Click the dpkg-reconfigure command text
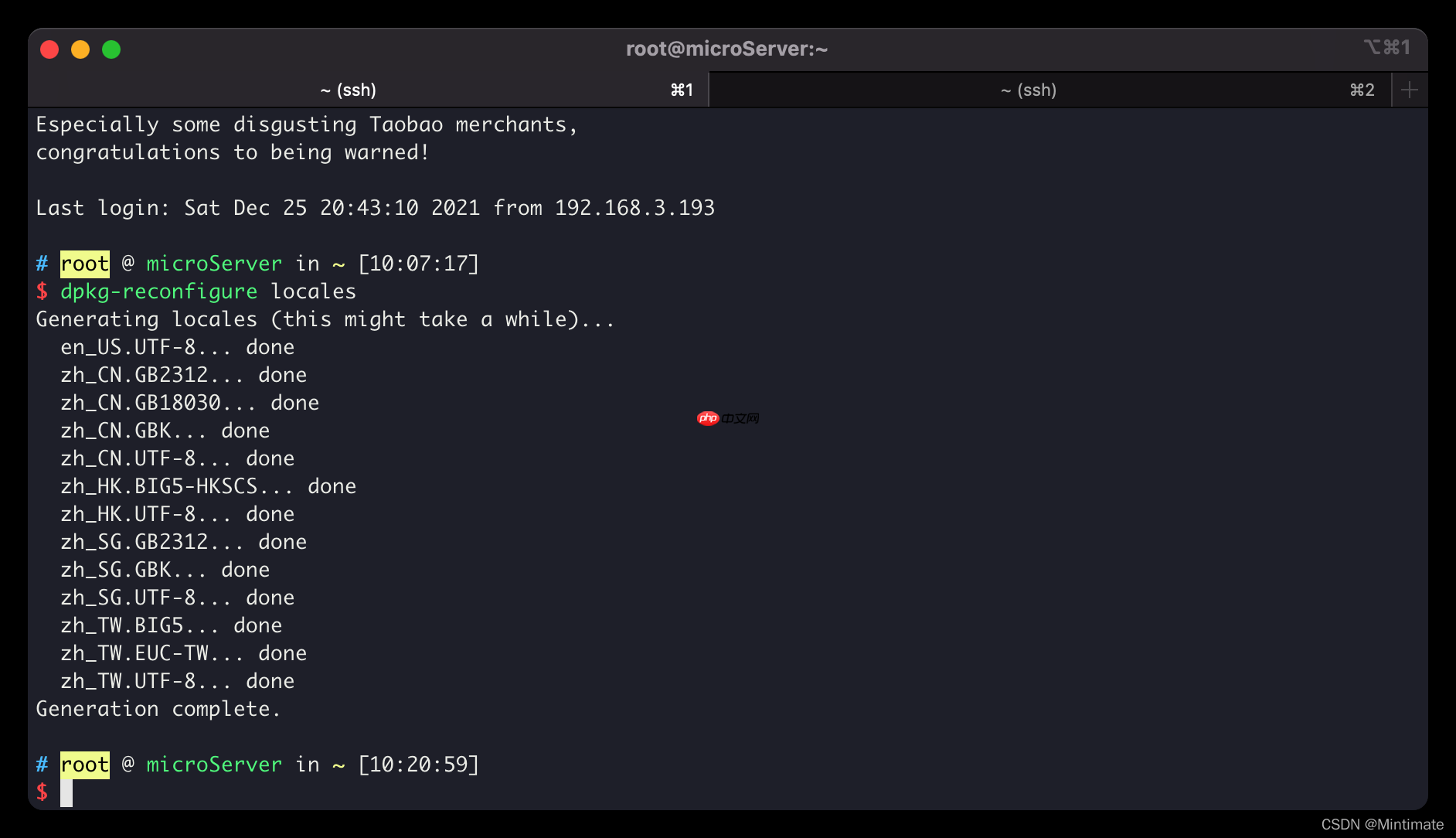1456x838 pixels. pyautogui.click(x=158, y=291)
